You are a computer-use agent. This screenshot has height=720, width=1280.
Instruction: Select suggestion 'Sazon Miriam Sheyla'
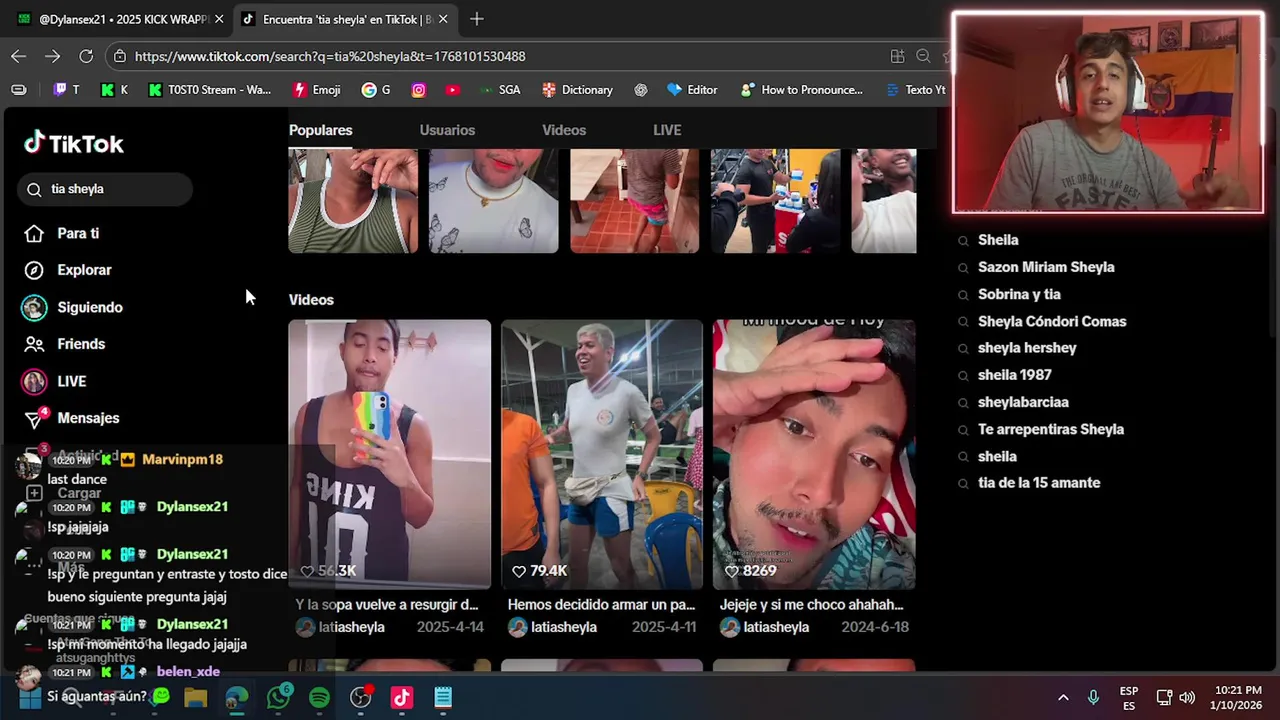tap(1046, 267)
